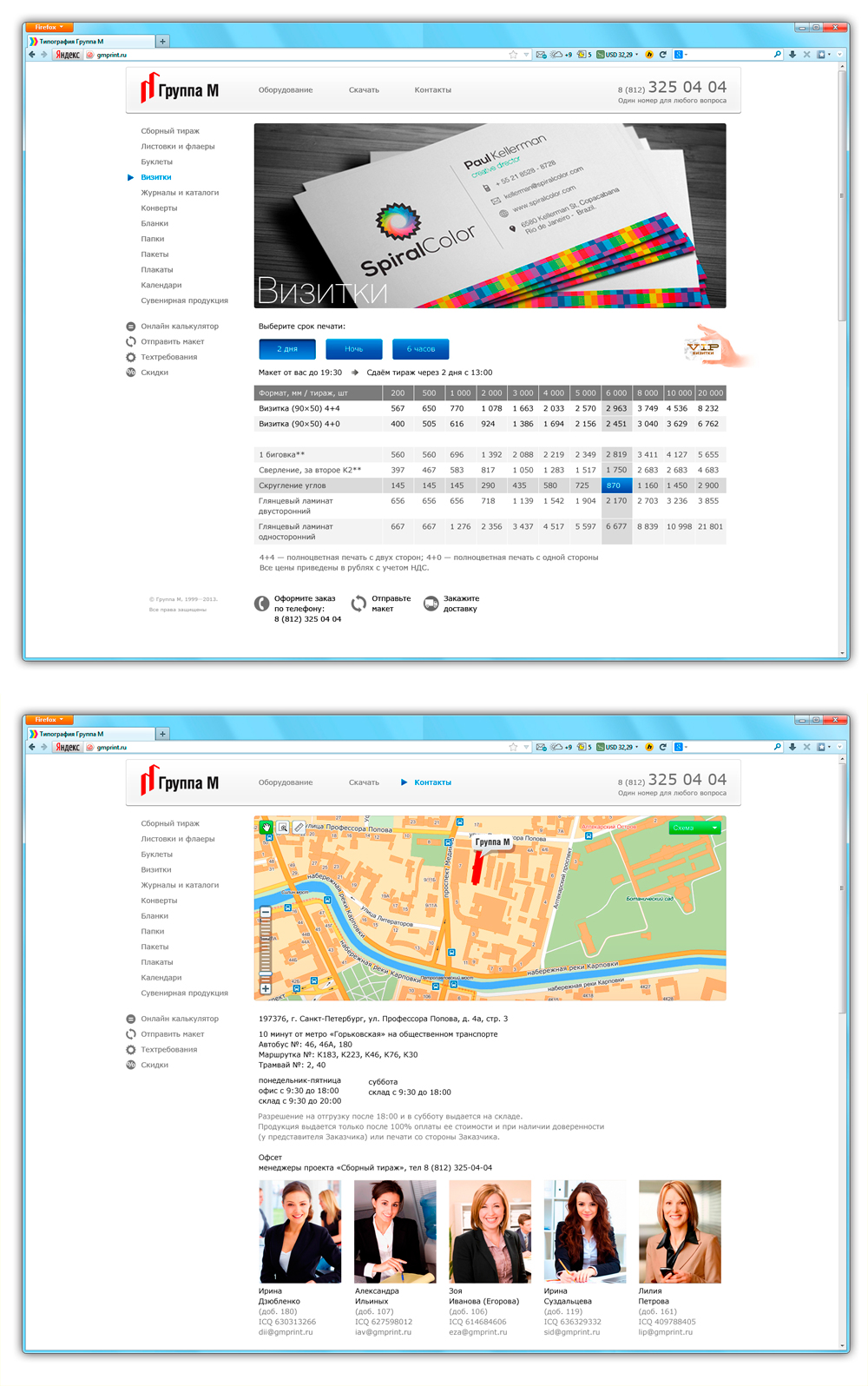The image size is (868, 1386).
Task: Click the weather +9 icon in the top window
Action: click(562, 55)
